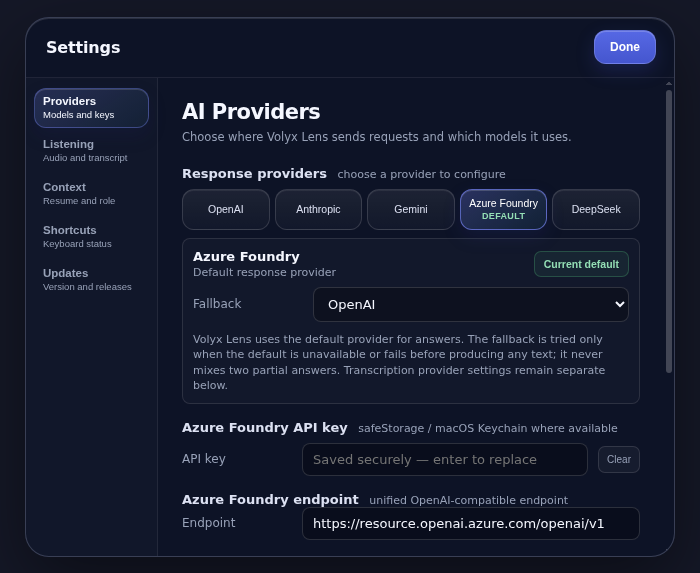This screenshot has width=700, height=573.
Task: Select the OpenAI provider button
Action: [x=226, y=209]
